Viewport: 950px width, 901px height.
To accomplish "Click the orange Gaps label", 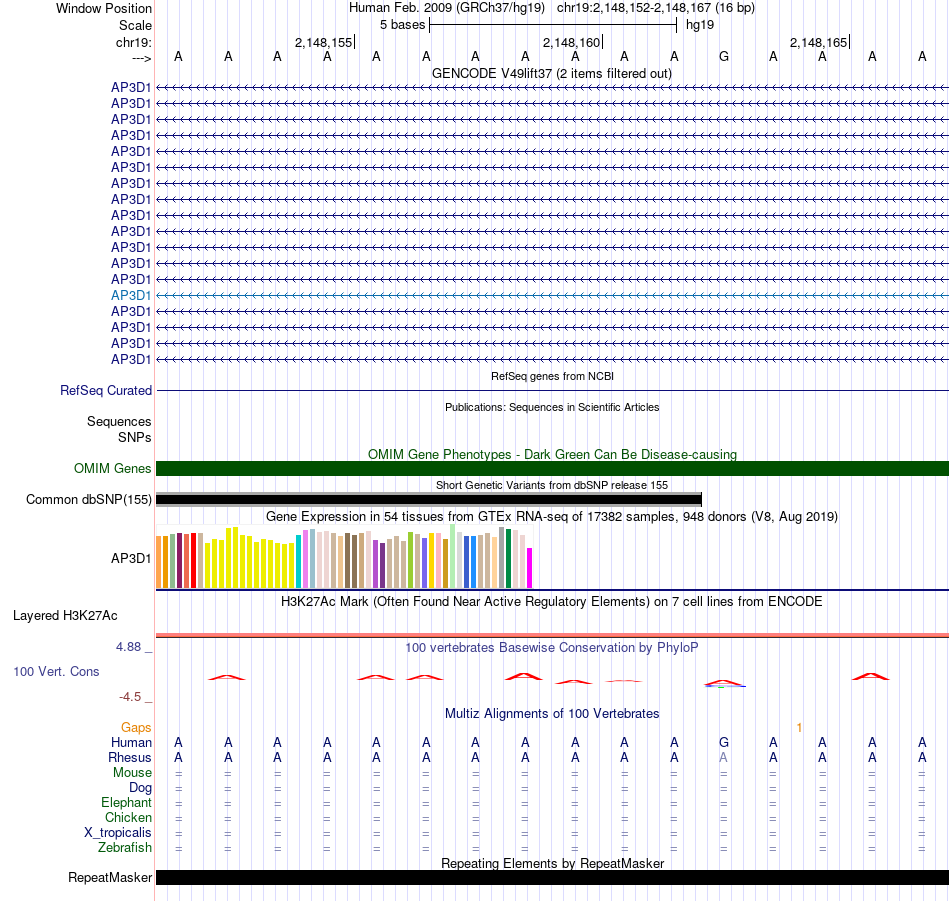I will point(136,727).
